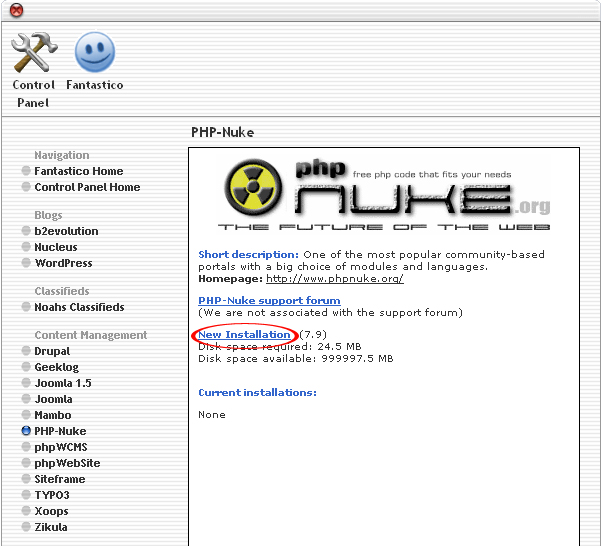Viewport: 602px width, 546px height.
Task: Click the grey bullet beside phpWebSite
Action: (x=26, y=463)
